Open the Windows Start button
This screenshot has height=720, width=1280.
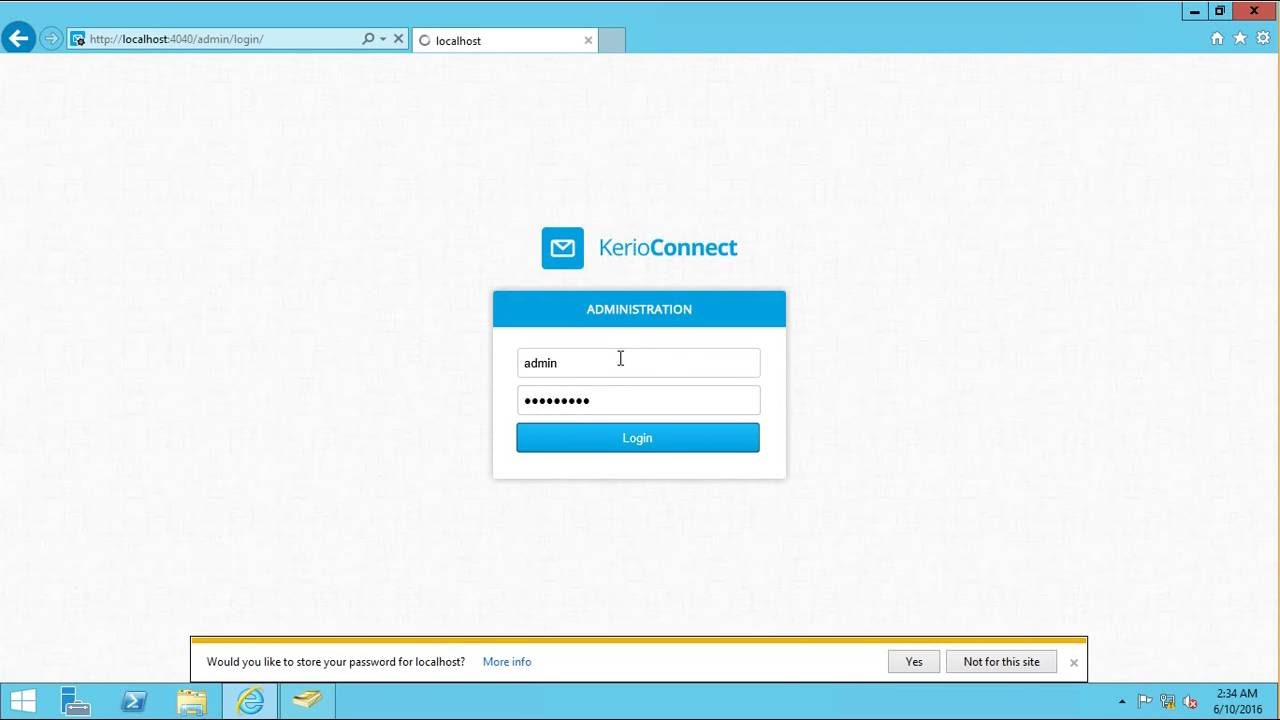23,701
